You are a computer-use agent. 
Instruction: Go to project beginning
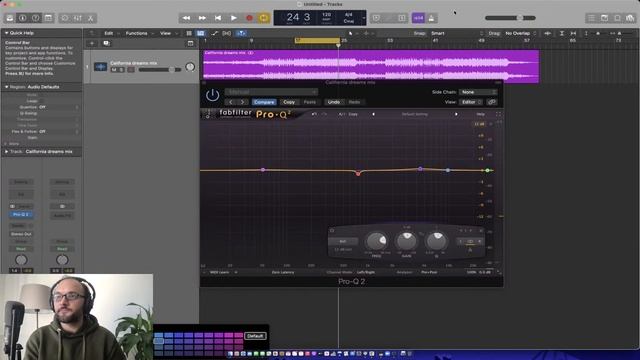coord(218,18)
